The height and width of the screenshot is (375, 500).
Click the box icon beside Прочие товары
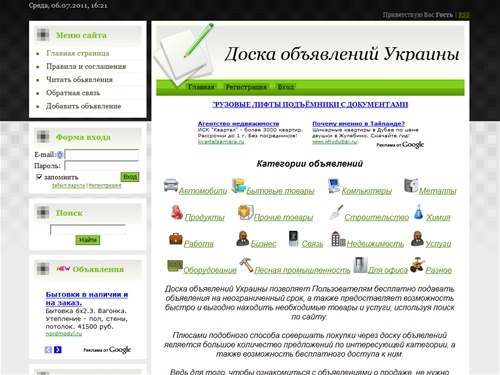point(246,212)
